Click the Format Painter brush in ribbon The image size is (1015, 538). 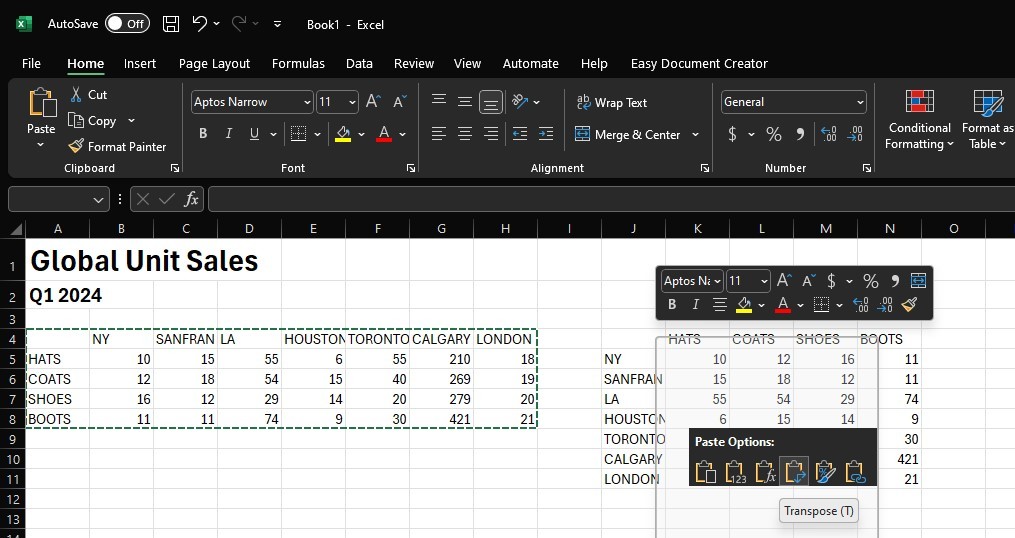tap(117, 146)
